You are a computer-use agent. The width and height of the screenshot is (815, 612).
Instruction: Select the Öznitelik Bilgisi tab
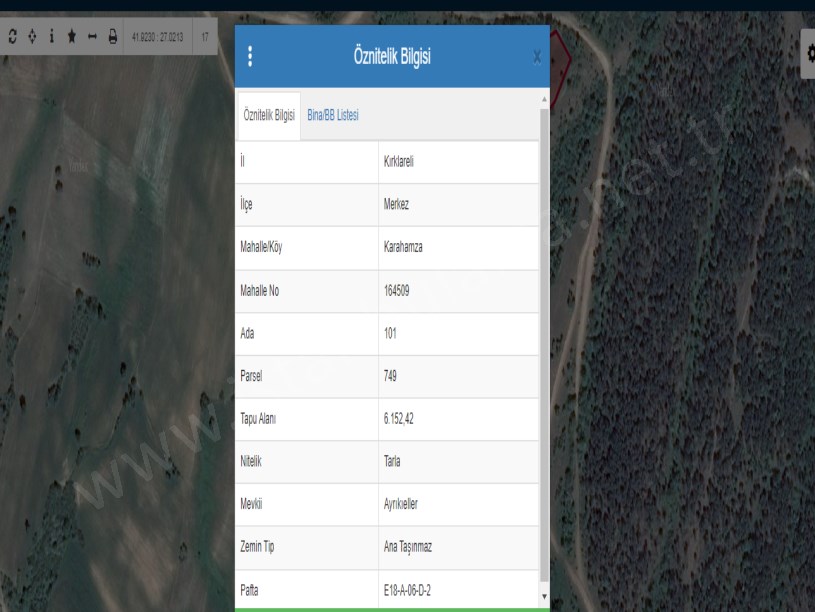[x=269, y=116]
